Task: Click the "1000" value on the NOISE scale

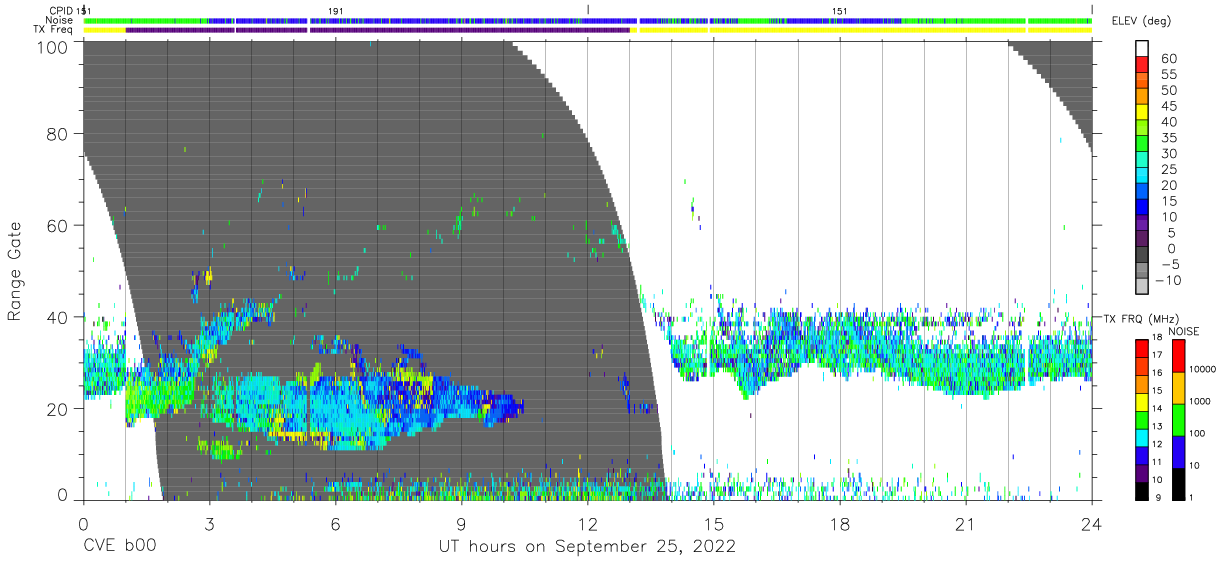Action: [1200, 402]
